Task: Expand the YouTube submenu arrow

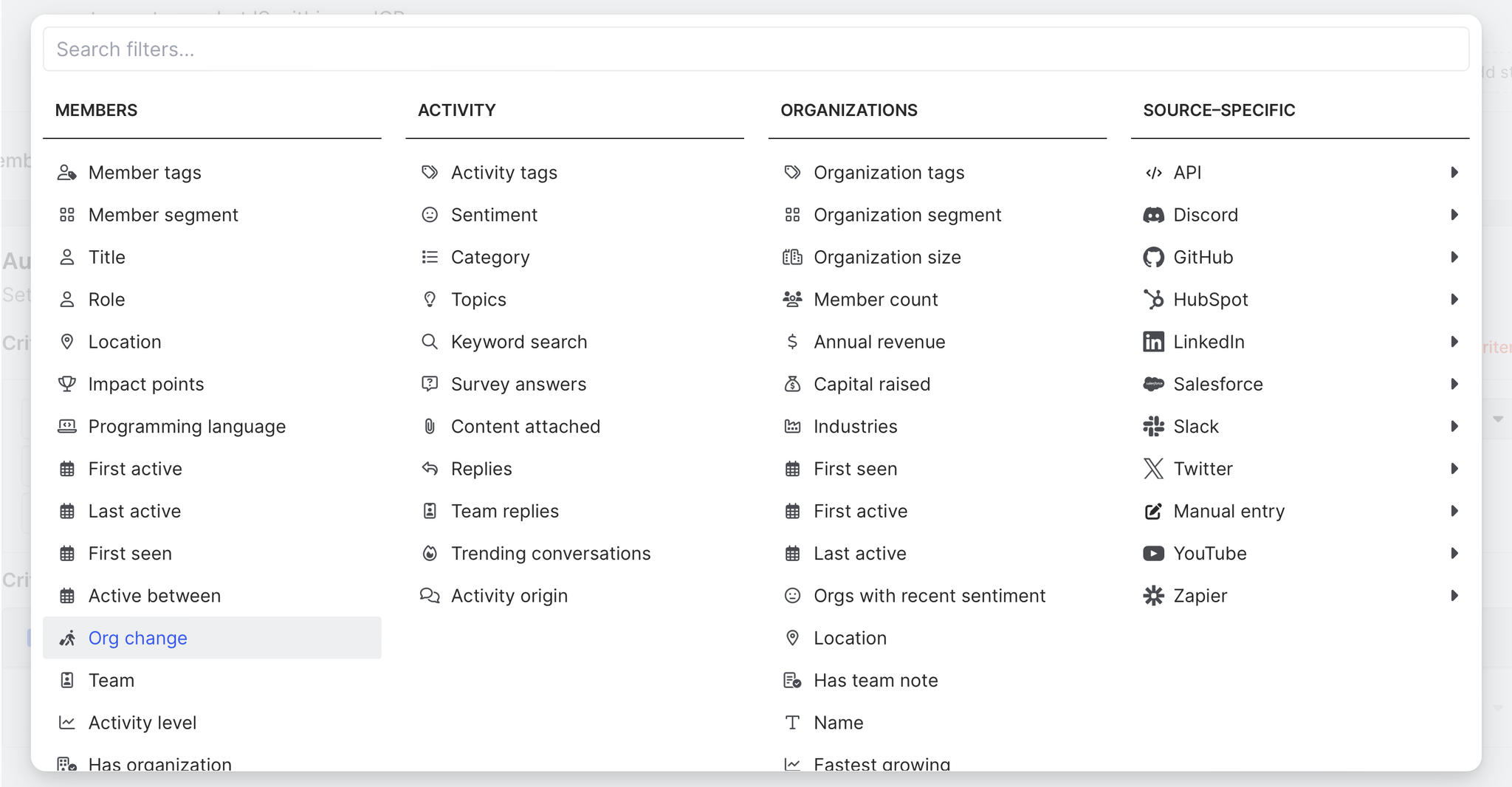Action: point(1454,554)
